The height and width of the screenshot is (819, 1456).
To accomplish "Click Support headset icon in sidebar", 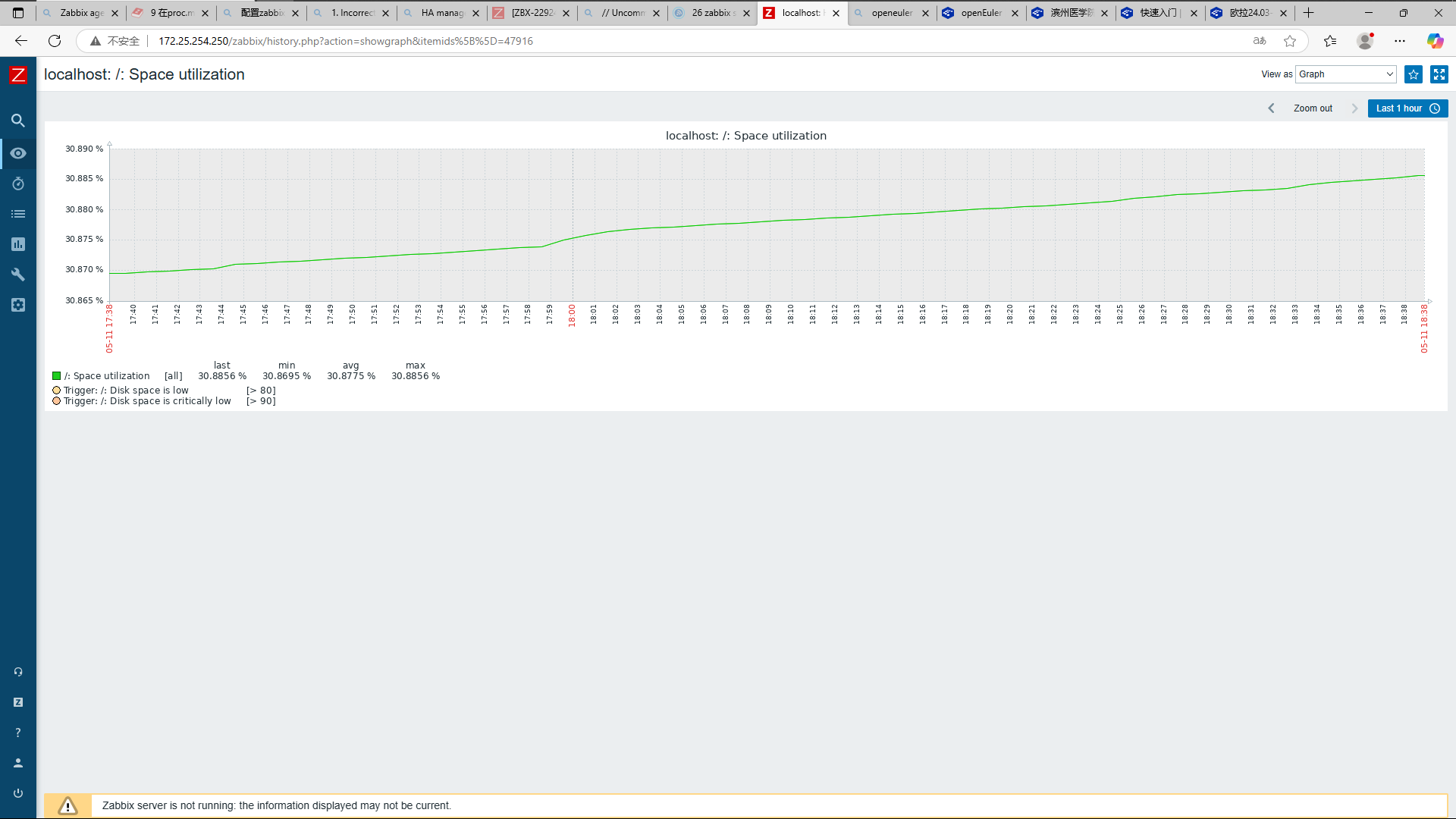I will coord(18,672).
